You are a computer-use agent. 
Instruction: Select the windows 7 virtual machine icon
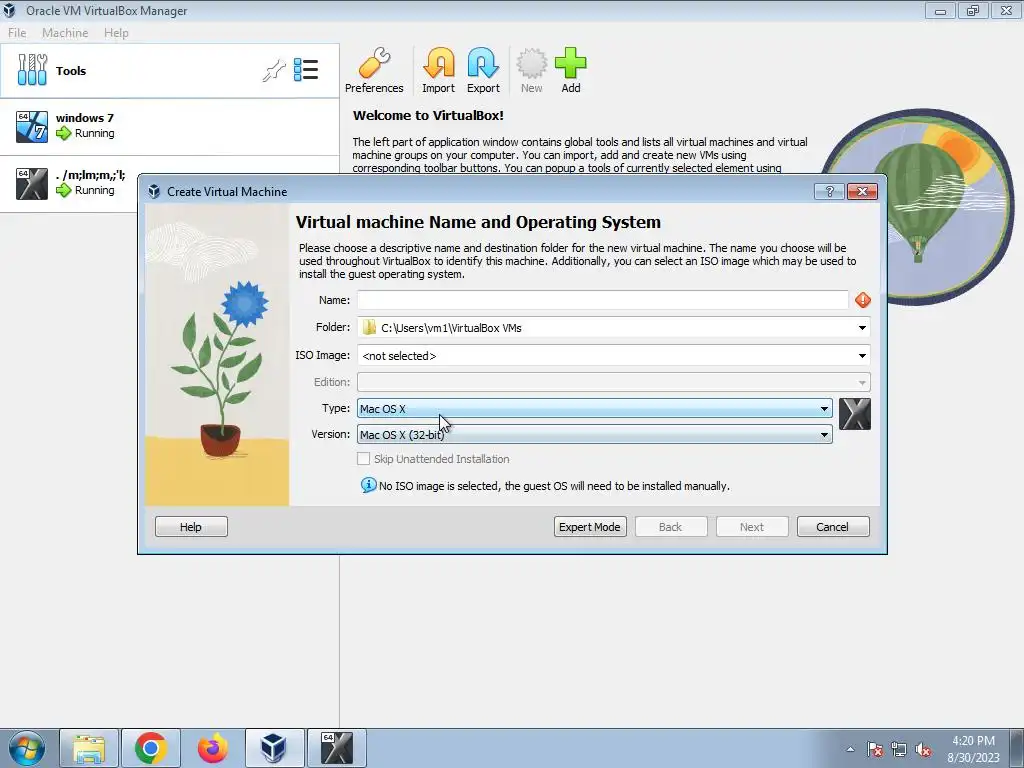point(32,127)
